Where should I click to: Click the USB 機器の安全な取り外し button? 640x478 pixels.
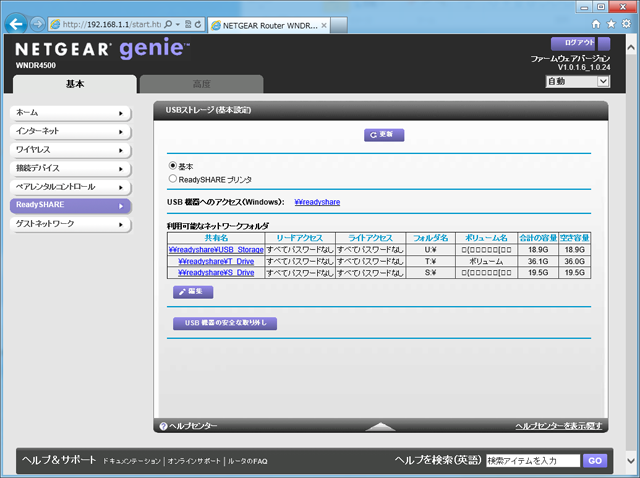pos(224,323)
